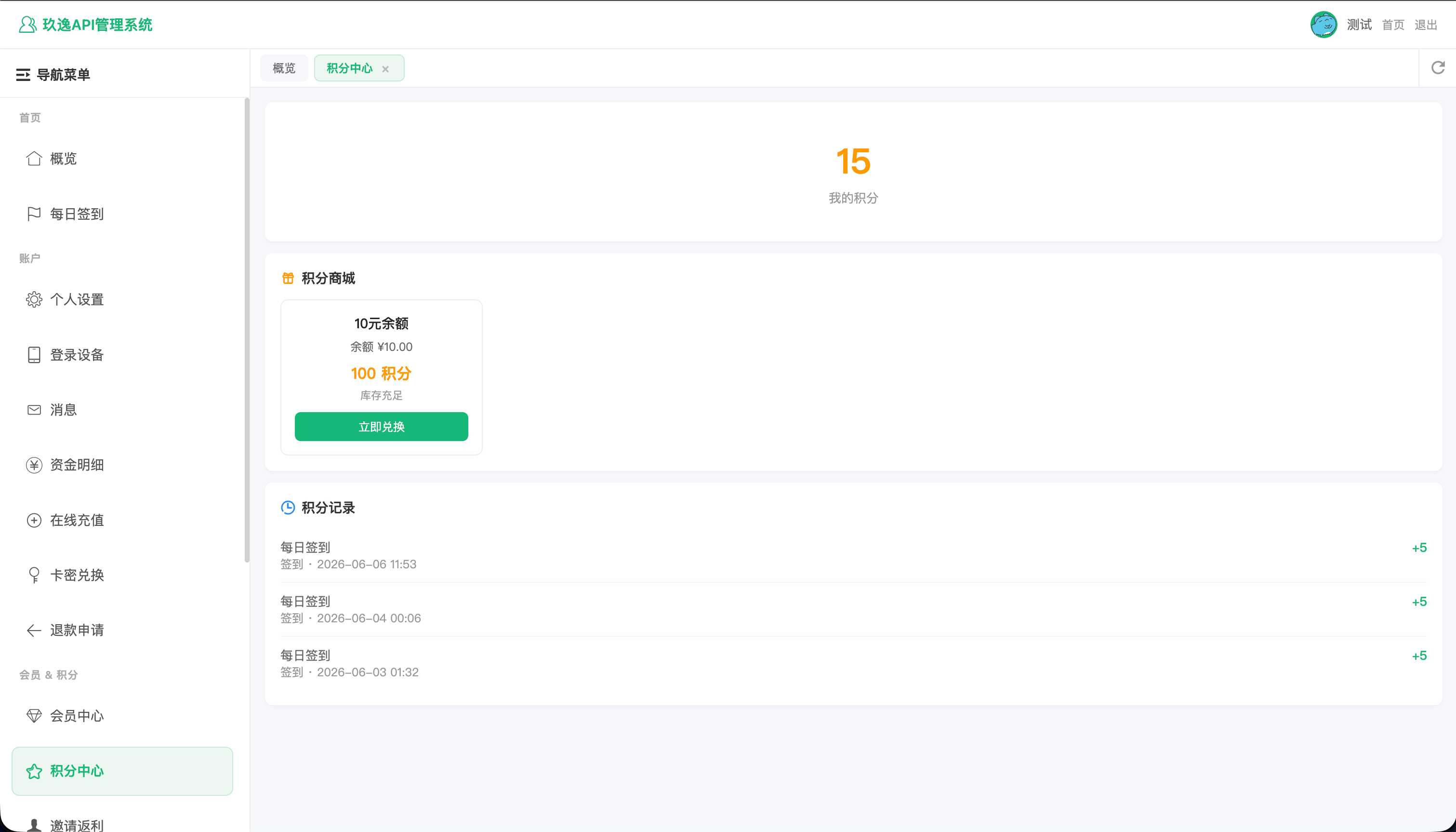Open 资金明细 menu item

(x=122, y=465)
